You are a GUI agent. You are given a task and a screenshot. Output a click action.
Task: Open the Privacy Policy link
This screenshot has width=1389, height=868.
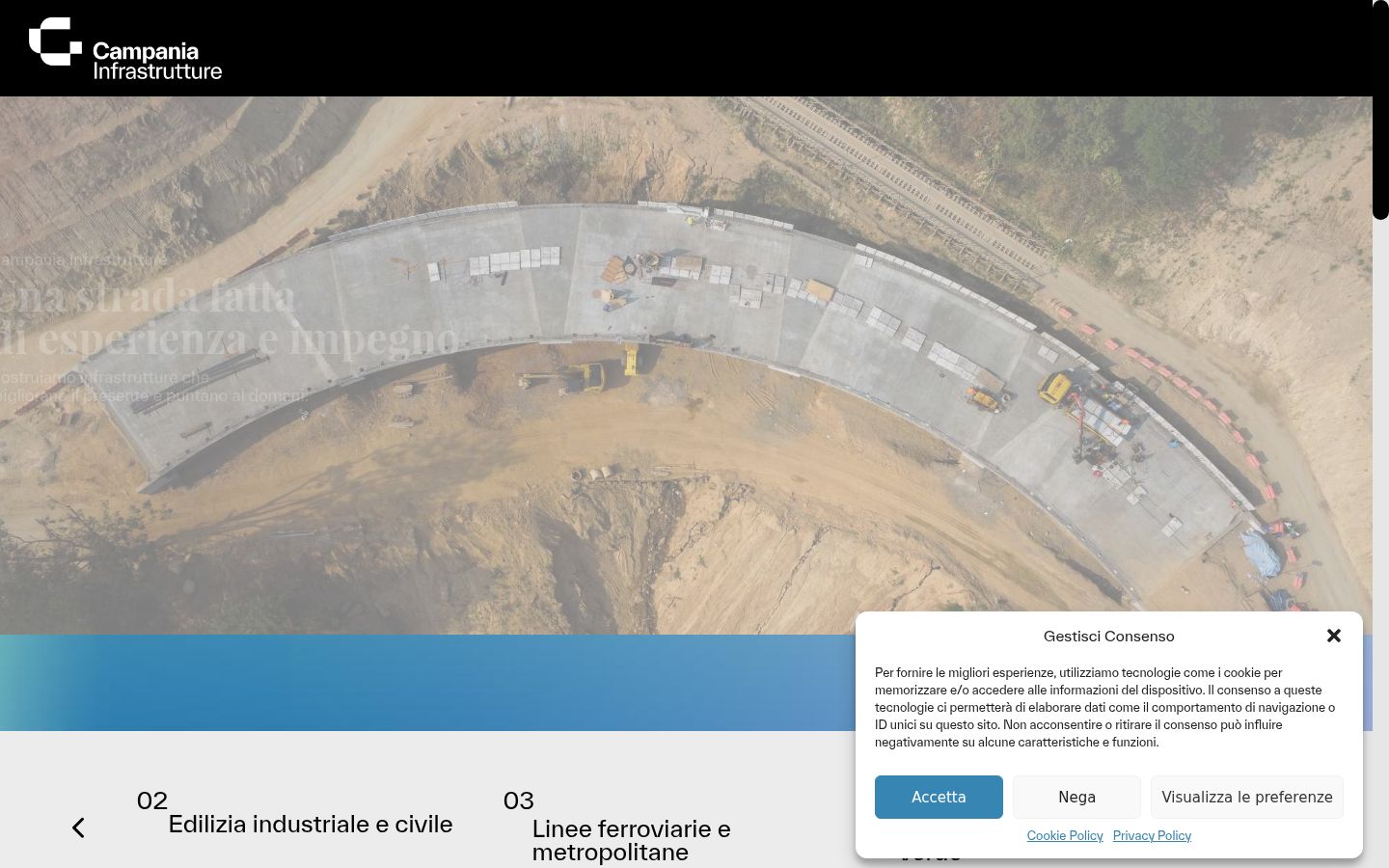(x=1152, y=835)
